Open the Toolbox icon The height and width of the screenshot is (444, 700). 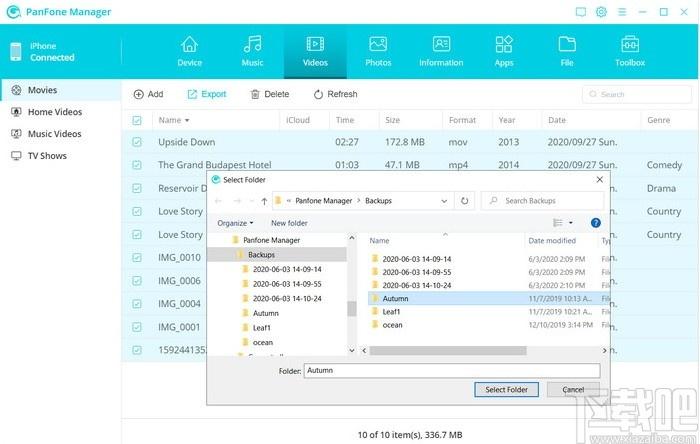pos(630,44)
